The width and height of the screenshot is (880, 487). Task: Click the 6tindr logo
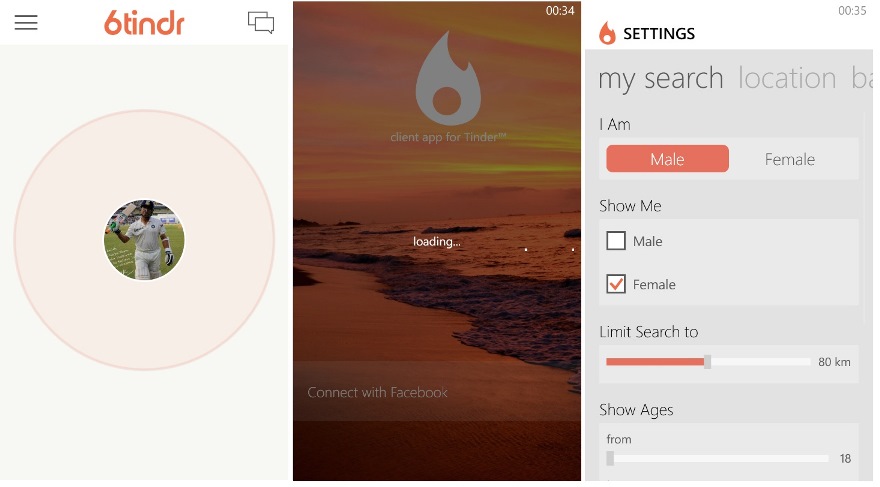click(144, 22)
